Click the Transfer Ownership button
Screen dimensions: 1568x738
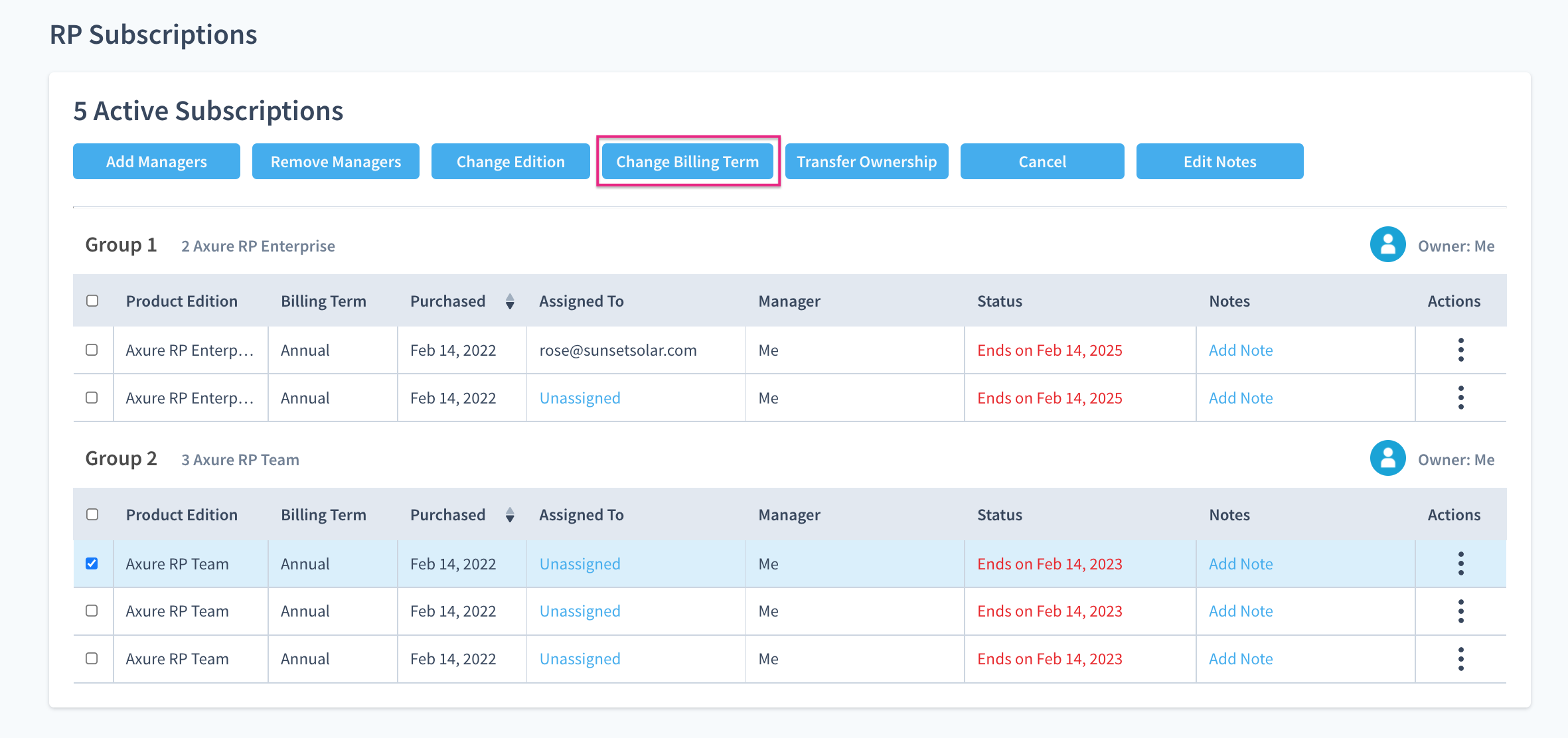(866, 161)
